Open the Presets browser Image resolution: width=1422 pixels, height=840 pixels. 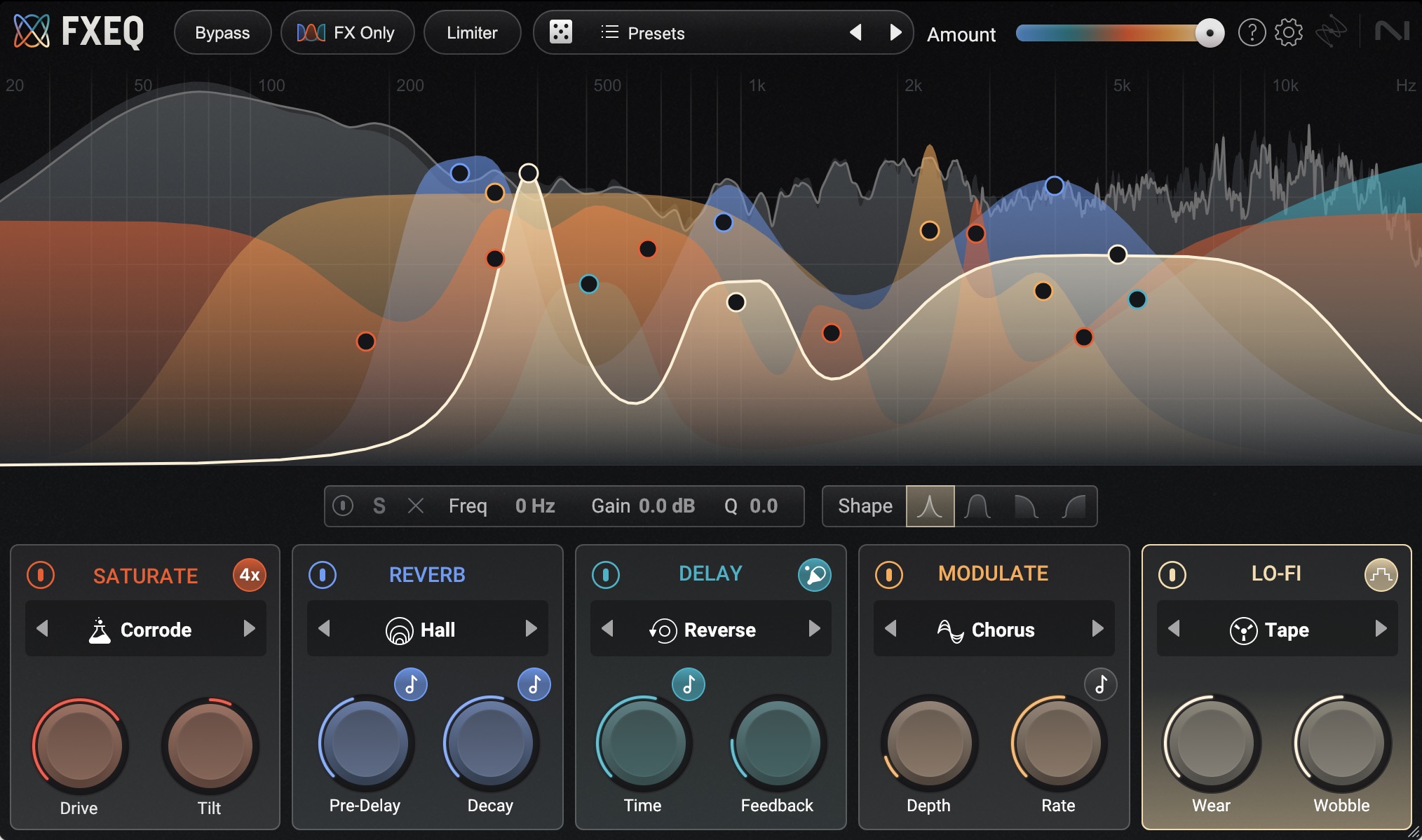(656, 32)
